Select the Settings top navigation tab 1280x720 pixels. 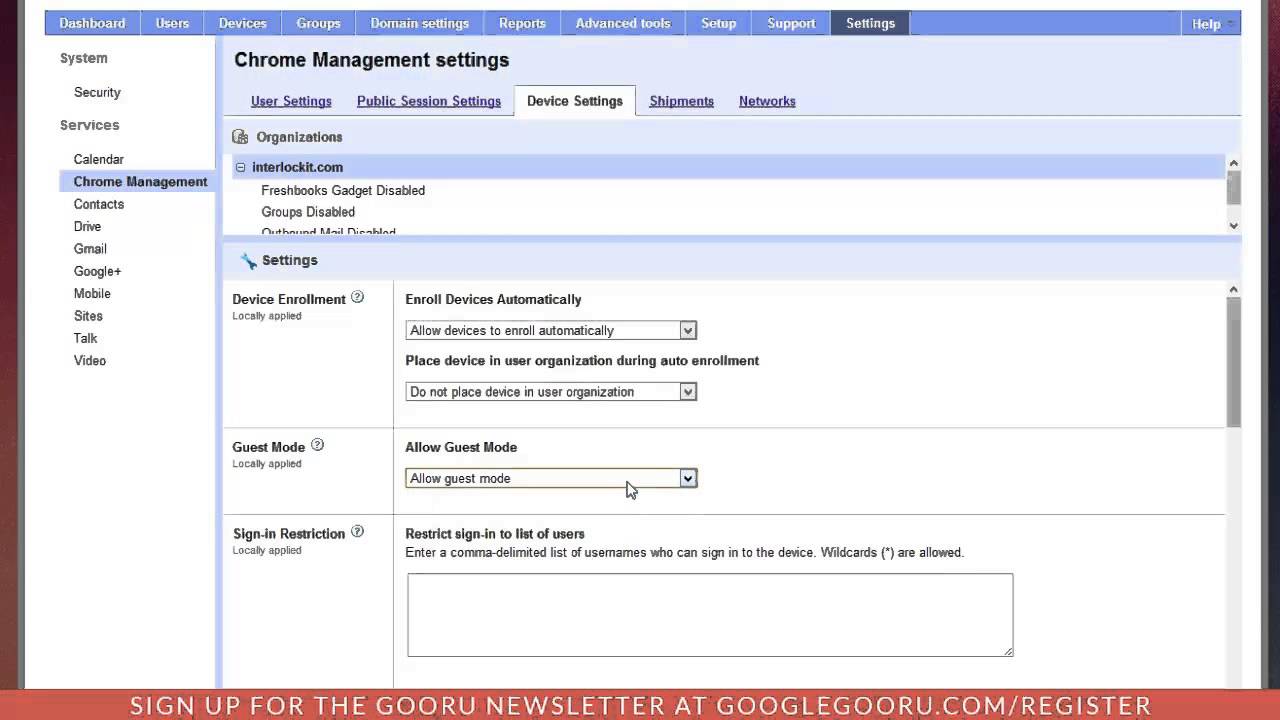click(871, 23)
